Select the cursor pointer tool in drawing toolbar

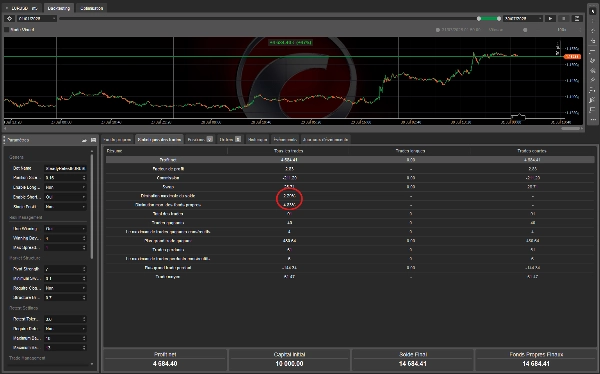[593, 11]
